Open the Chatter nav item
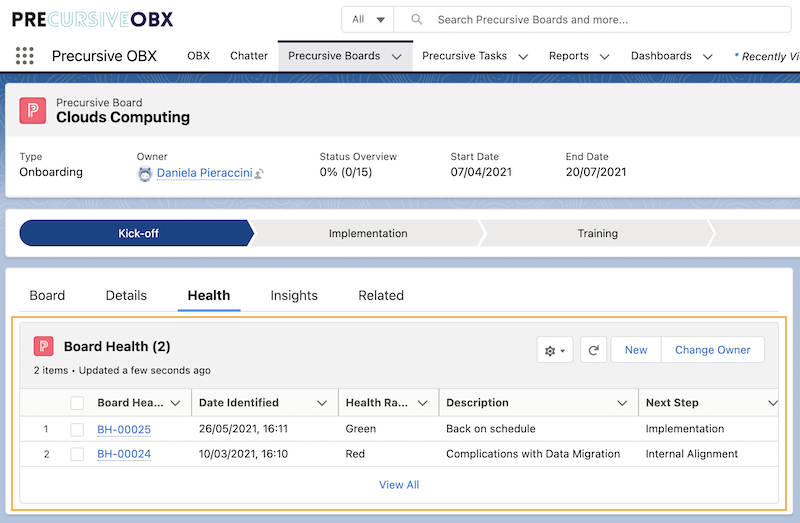Viewport: 800px width, 523px height. 249,56
